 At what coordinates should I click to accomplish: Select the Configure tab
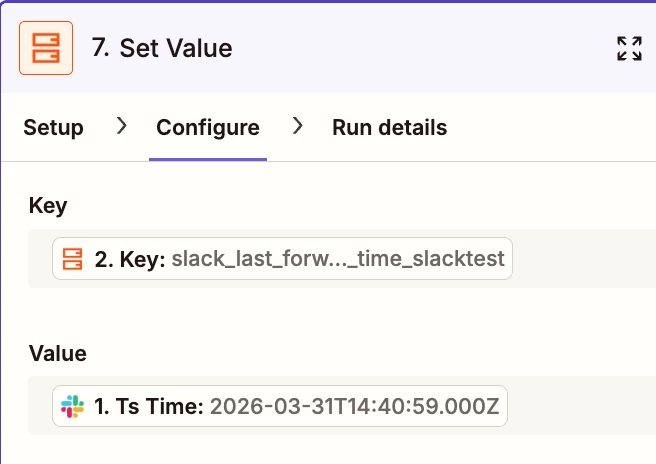coord(208,128)
